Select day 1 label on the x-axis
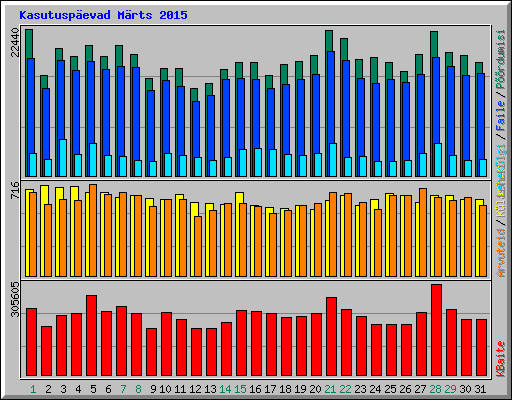The height and width of the screenshot is (400, 512). 33,389
